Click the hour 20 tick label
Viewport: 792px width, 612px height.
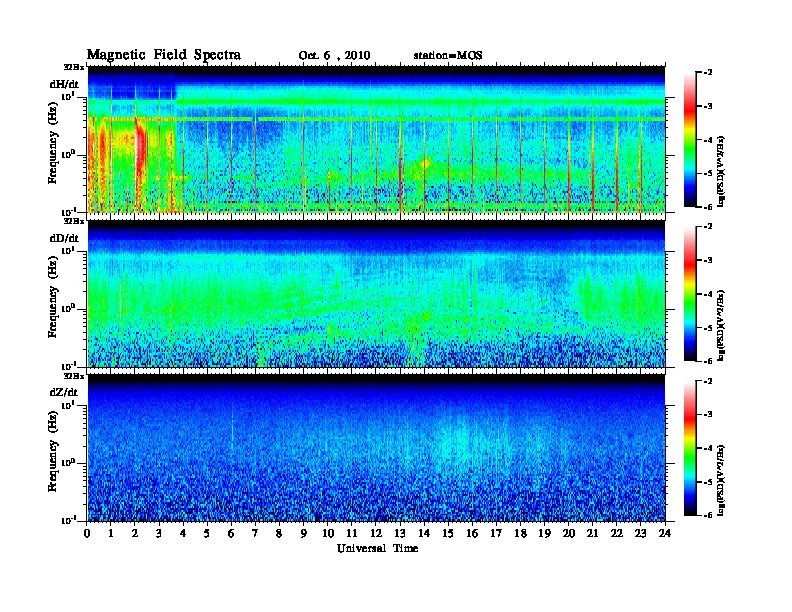tap(569, 533)
